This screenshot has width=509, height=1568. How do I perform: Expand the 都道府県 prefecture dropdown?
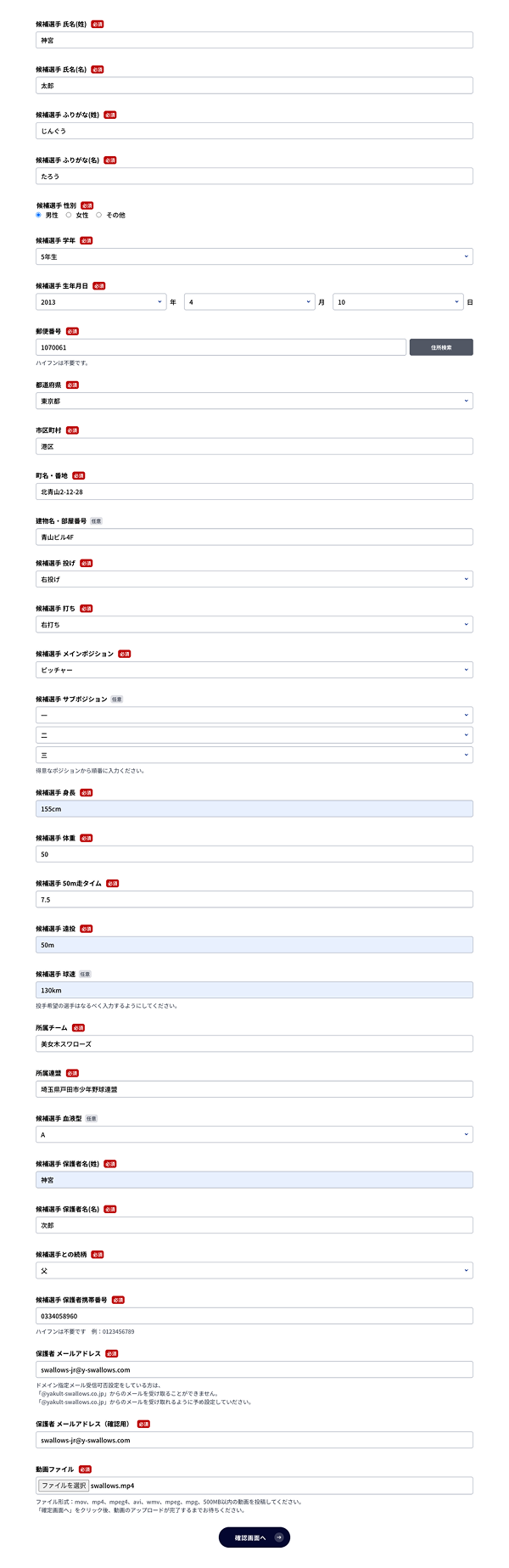click(x=254, y=401)
